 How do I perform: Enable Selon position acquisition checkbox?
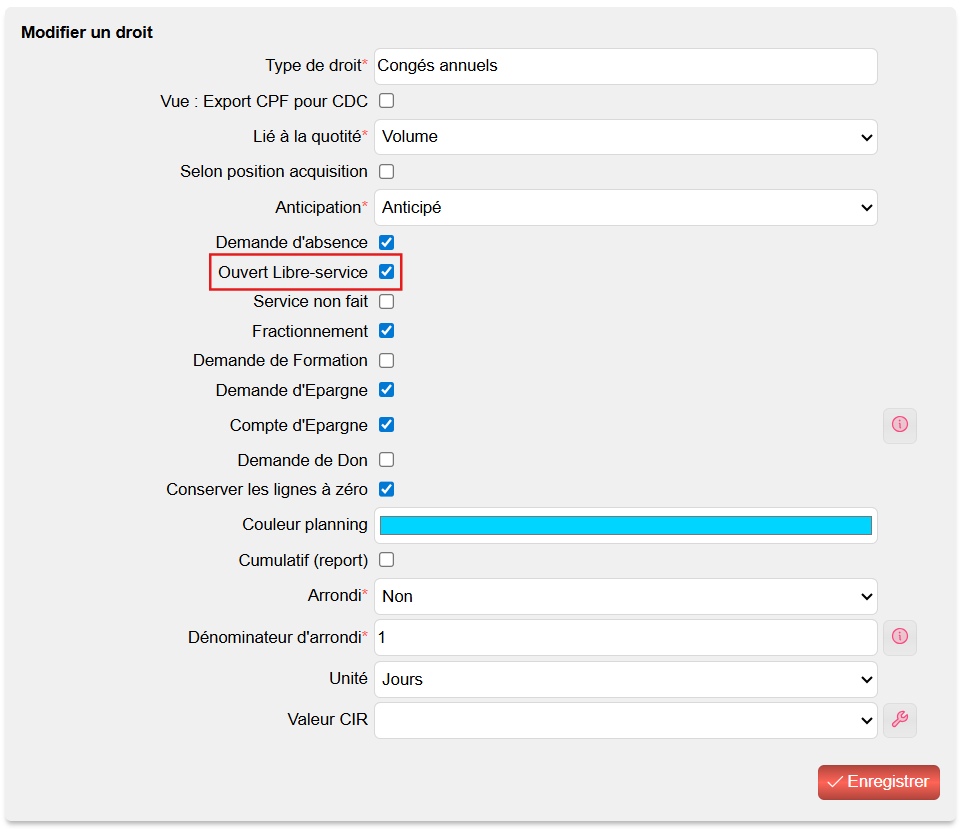(386, 171)
